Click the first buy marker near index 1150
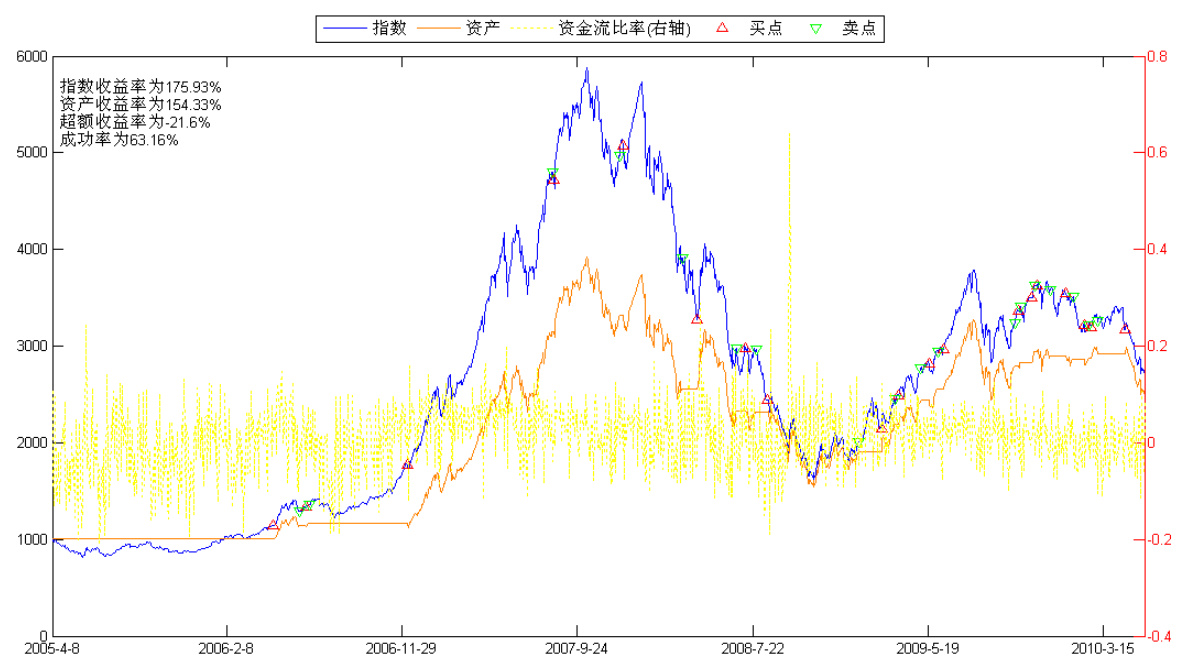1188x663 pixels. [274, 525]
